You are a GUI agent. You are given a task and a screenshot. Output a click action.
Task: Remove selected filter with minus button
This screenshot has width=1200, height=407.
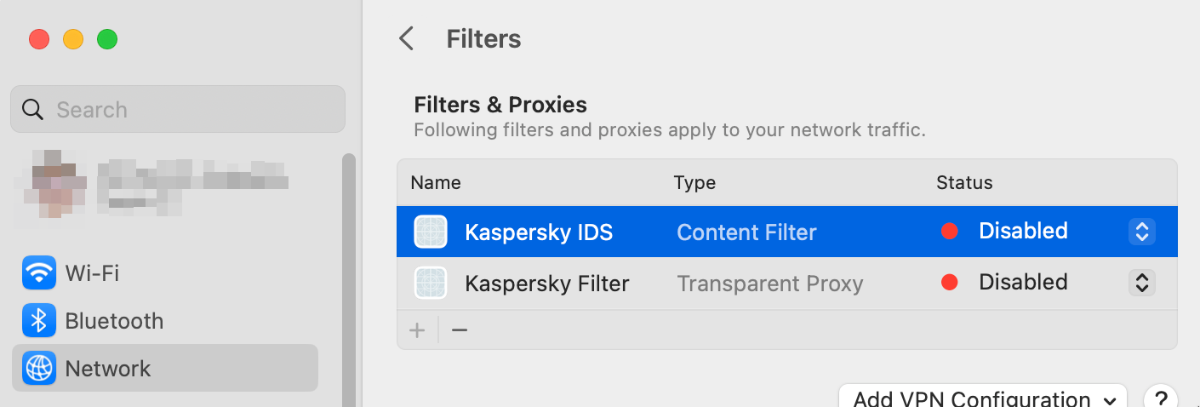coord(459,330)
